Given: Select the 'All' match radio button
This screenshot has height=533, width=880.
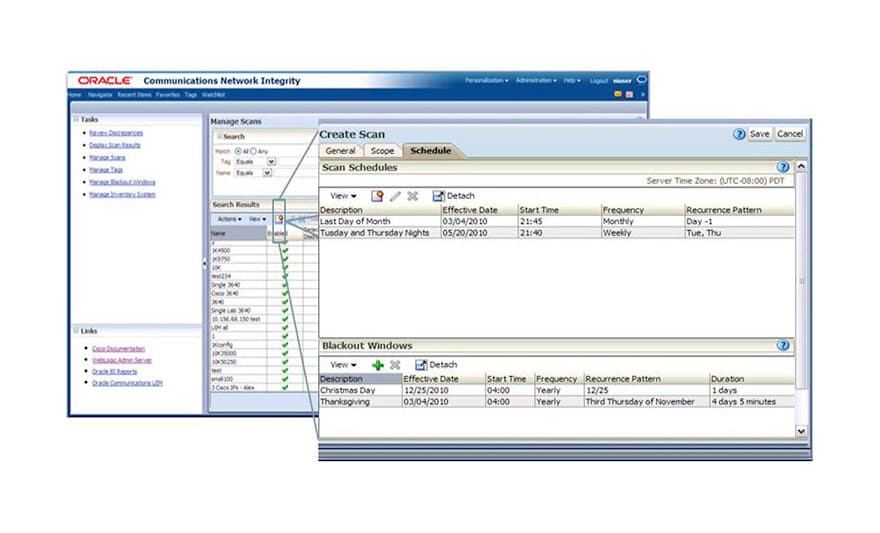Looking at the screenshot, I should click(238, 151).
